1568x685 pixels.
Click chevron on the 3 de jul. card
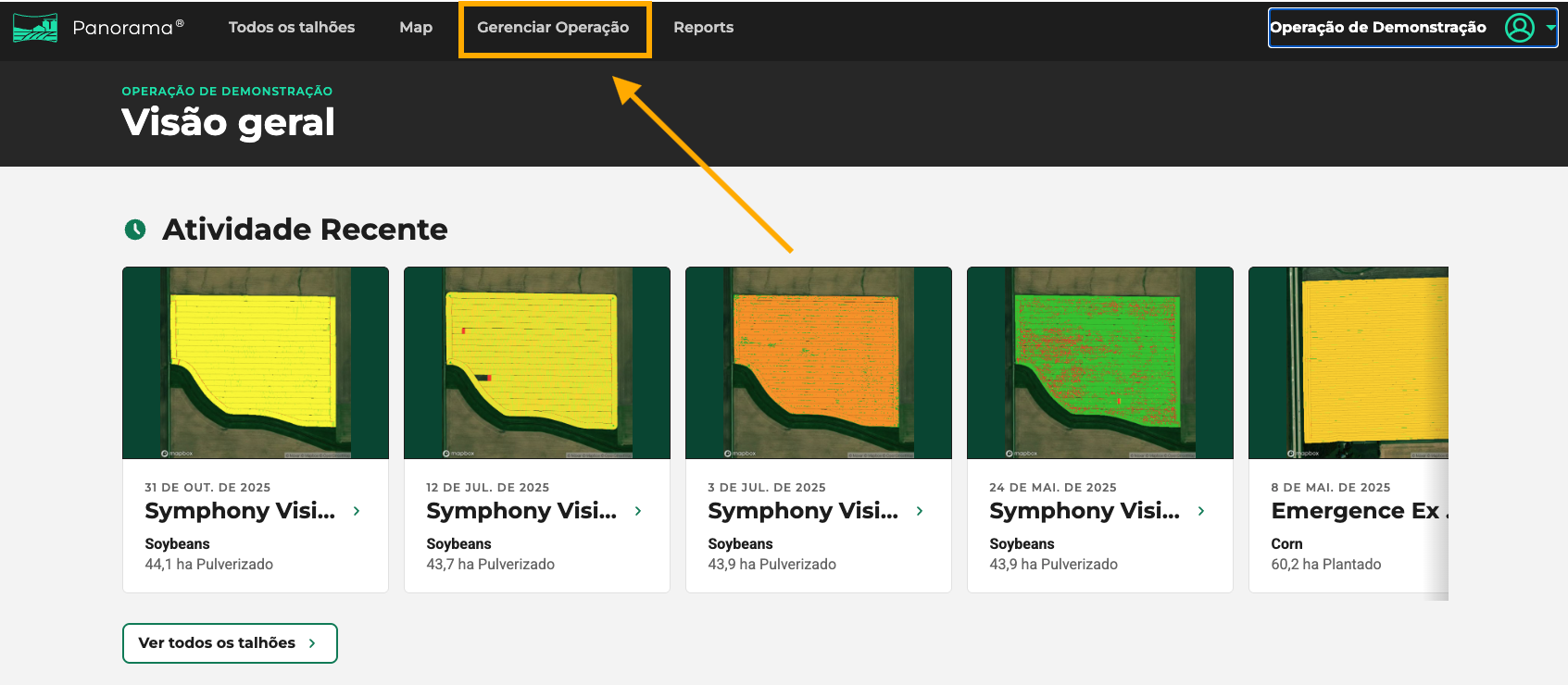(920, 511)
